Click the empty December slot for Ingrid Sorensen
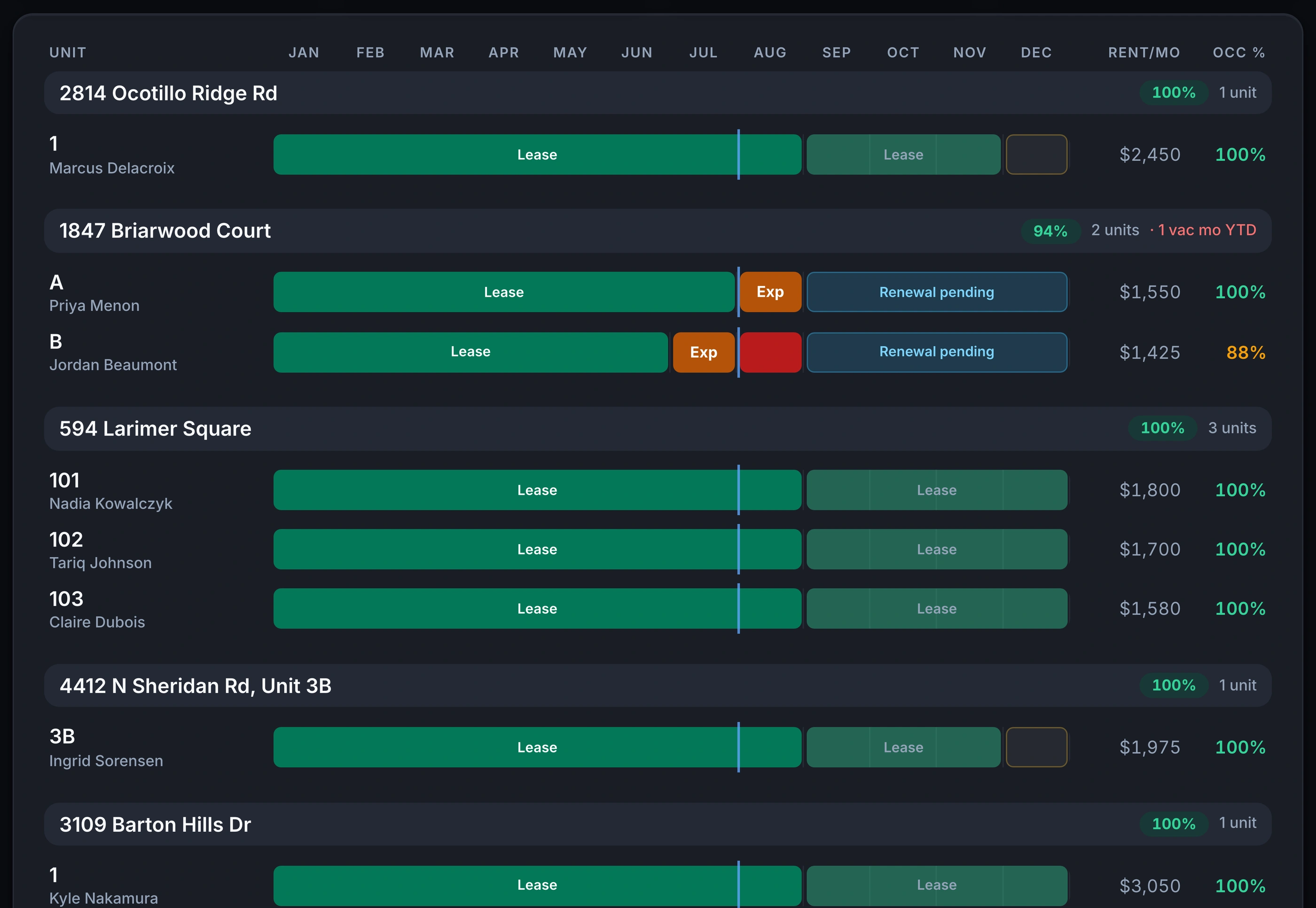 [x=1036, y=747]
